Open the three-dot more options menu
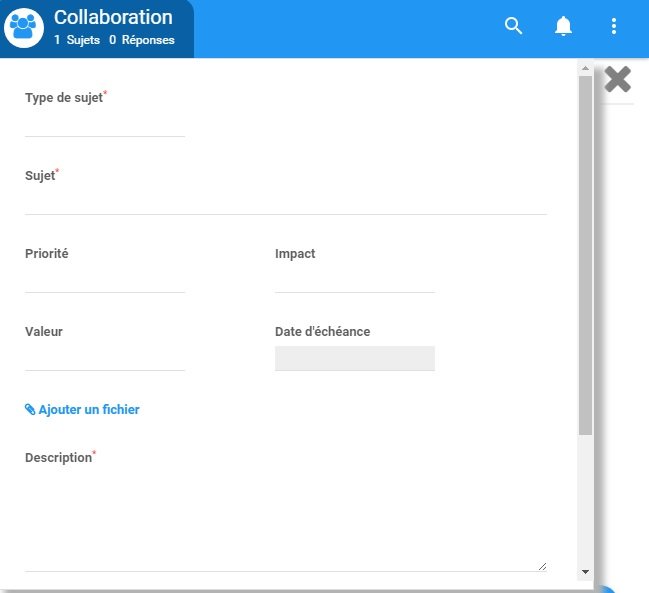 [x=614, y=27]
